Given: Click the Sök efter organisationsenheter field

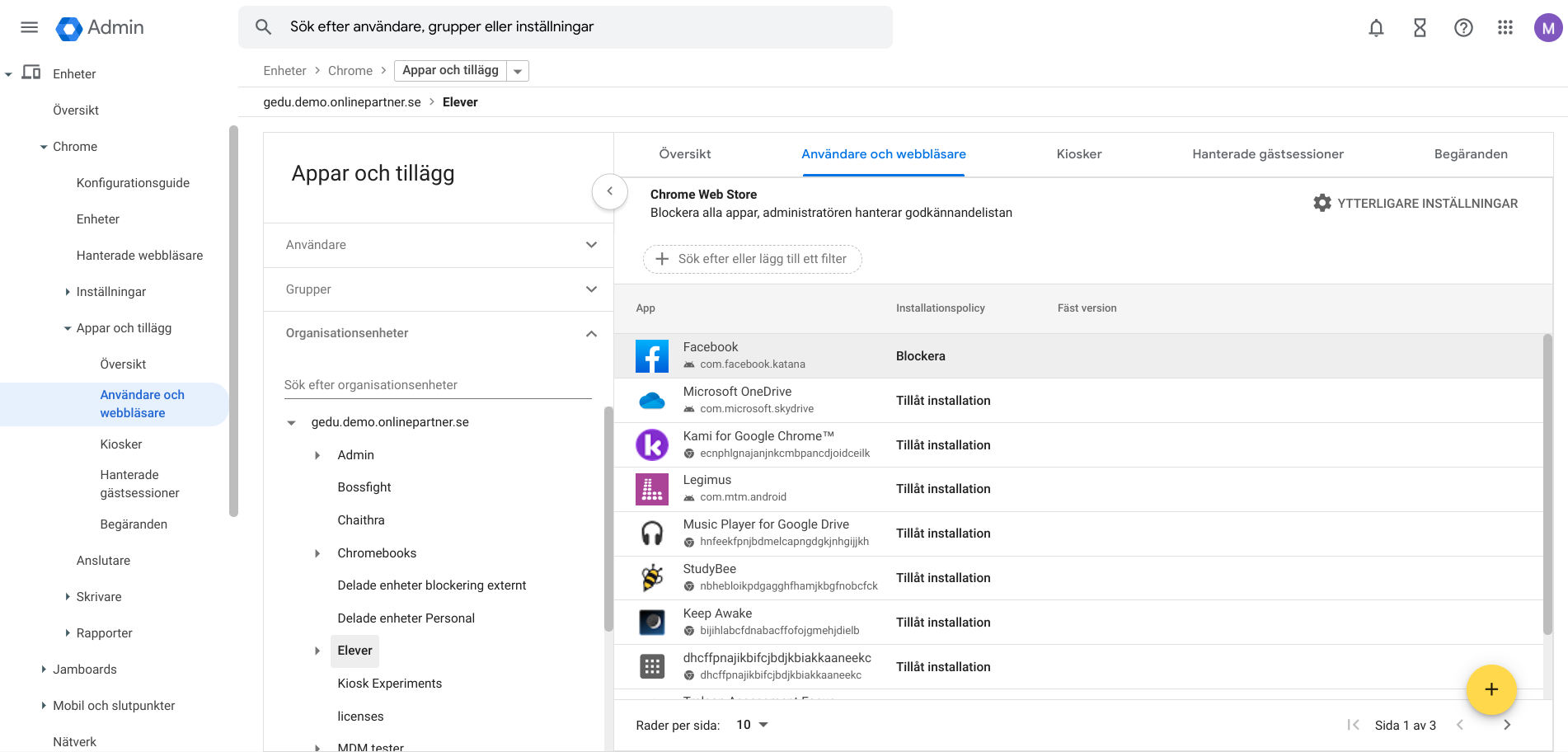Looking at the screenshot, I should pos(438,385).
